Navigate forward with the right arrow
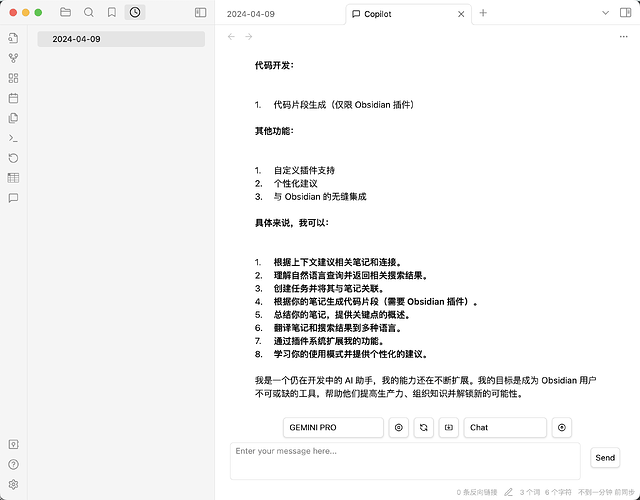The image size is (640, 500). point(249,37)
